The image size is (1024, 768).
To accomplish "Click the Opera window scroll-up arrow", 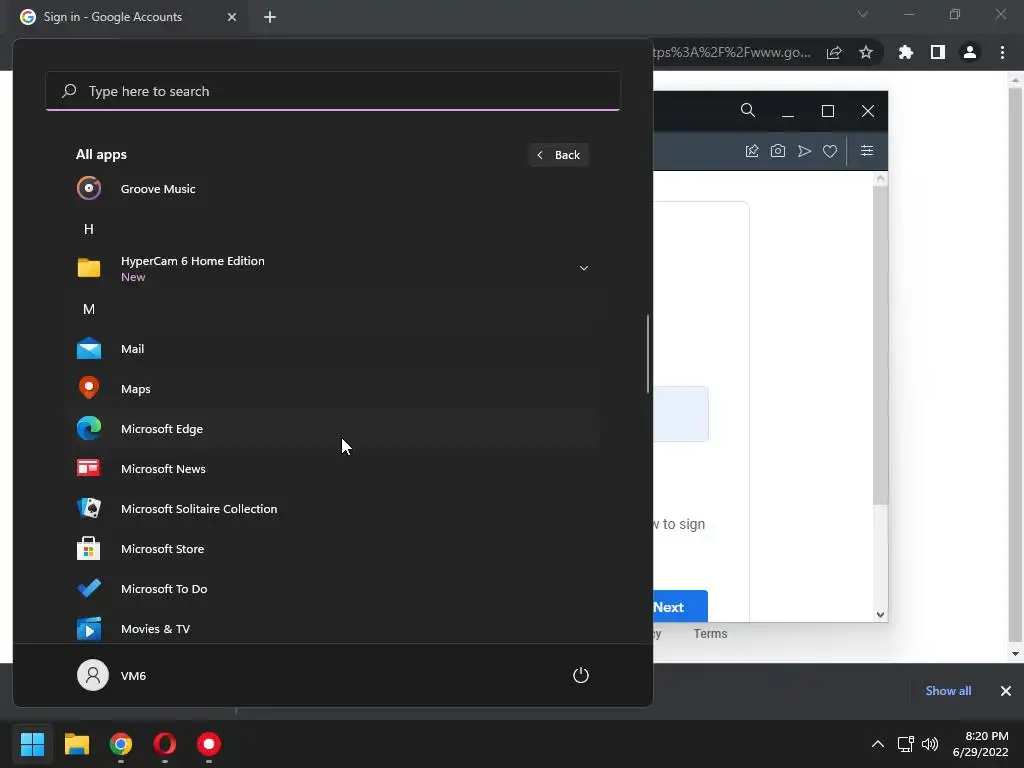I will point(880,179).
